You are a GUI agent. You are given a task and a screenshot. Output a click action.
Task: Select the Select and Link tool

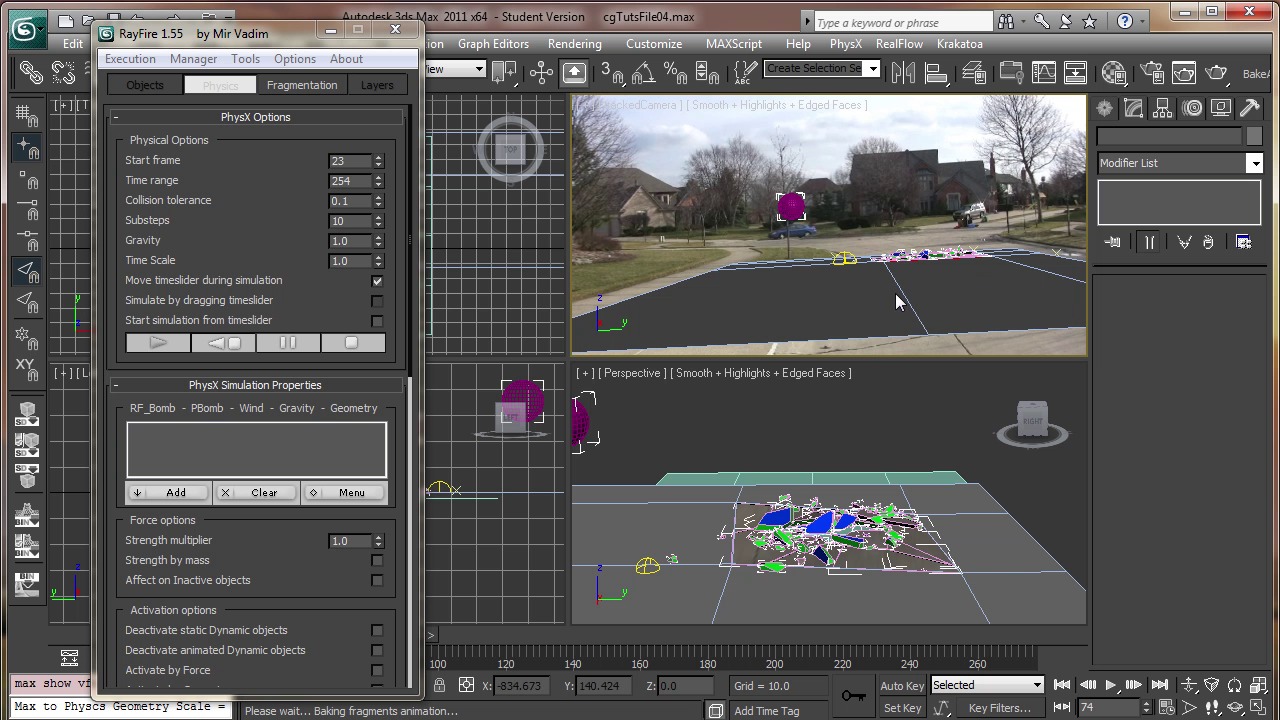(31, 72)
